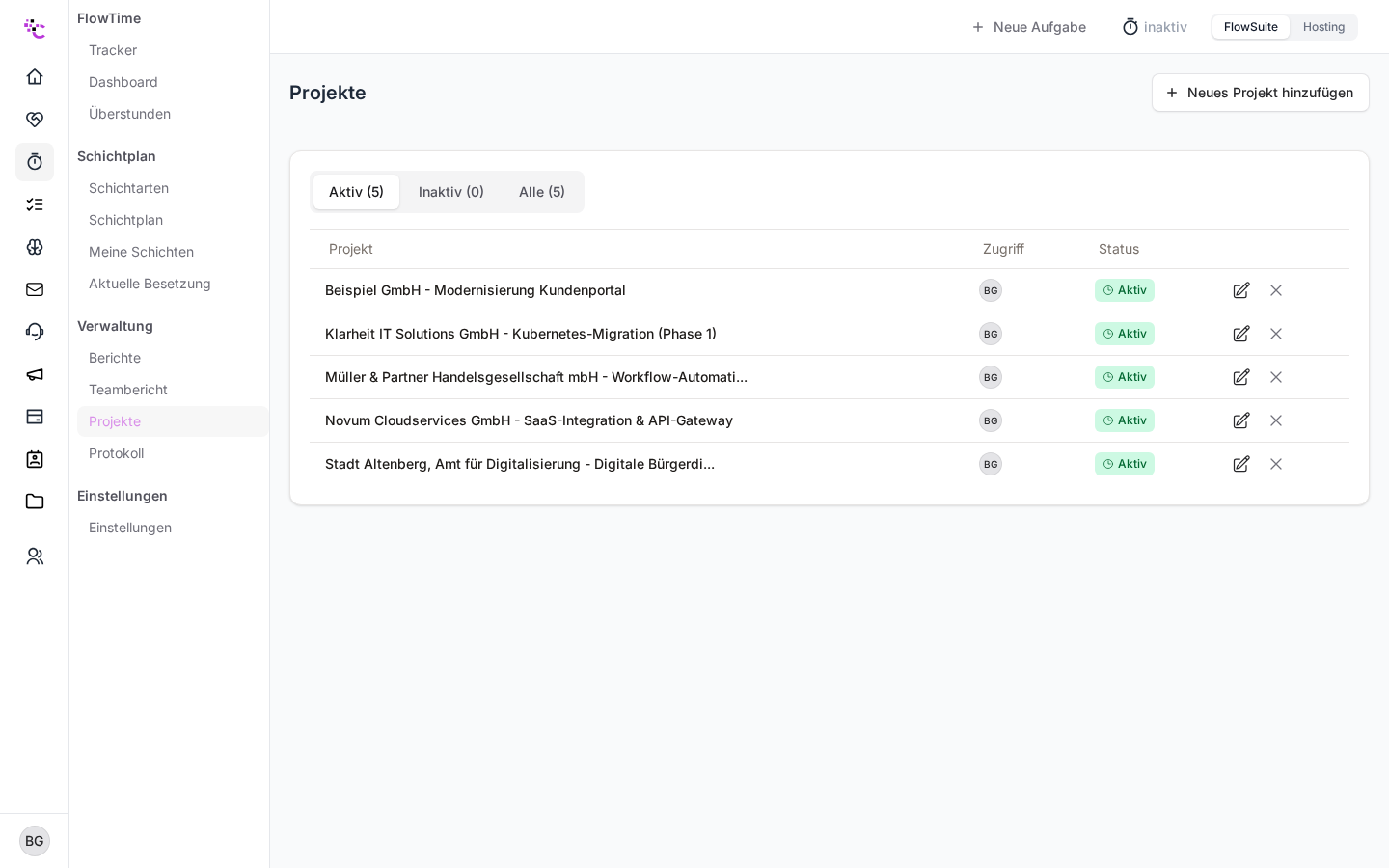Screen dimensions: 1389x868
Task: Switch to FlowSuite mode
Action: (x=1251, y=27)
